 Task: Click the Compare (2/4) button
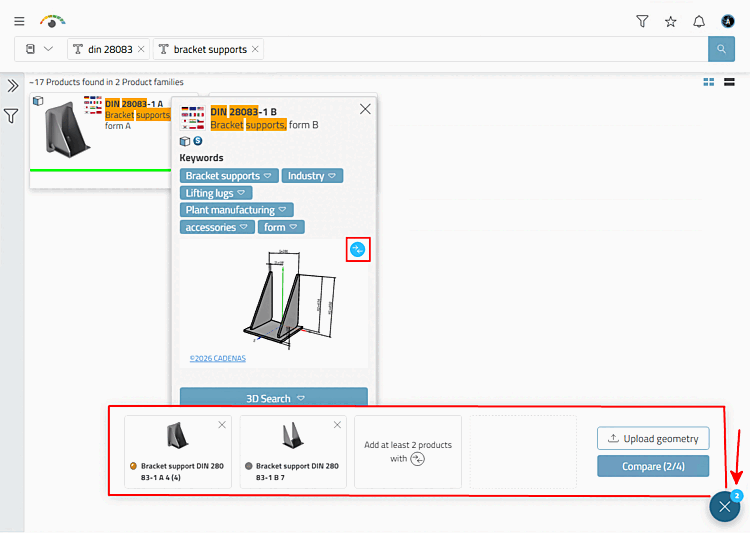tap(653, 466)
